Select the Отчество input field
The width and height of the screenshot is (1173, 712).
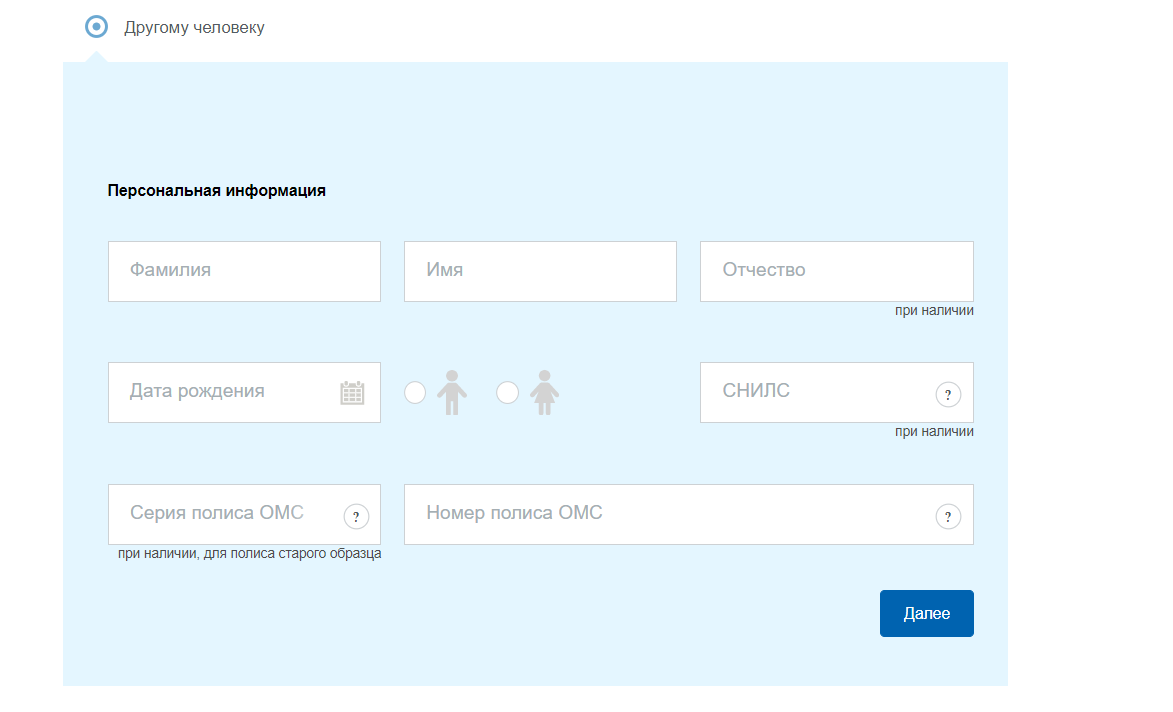tap(836, 271)
